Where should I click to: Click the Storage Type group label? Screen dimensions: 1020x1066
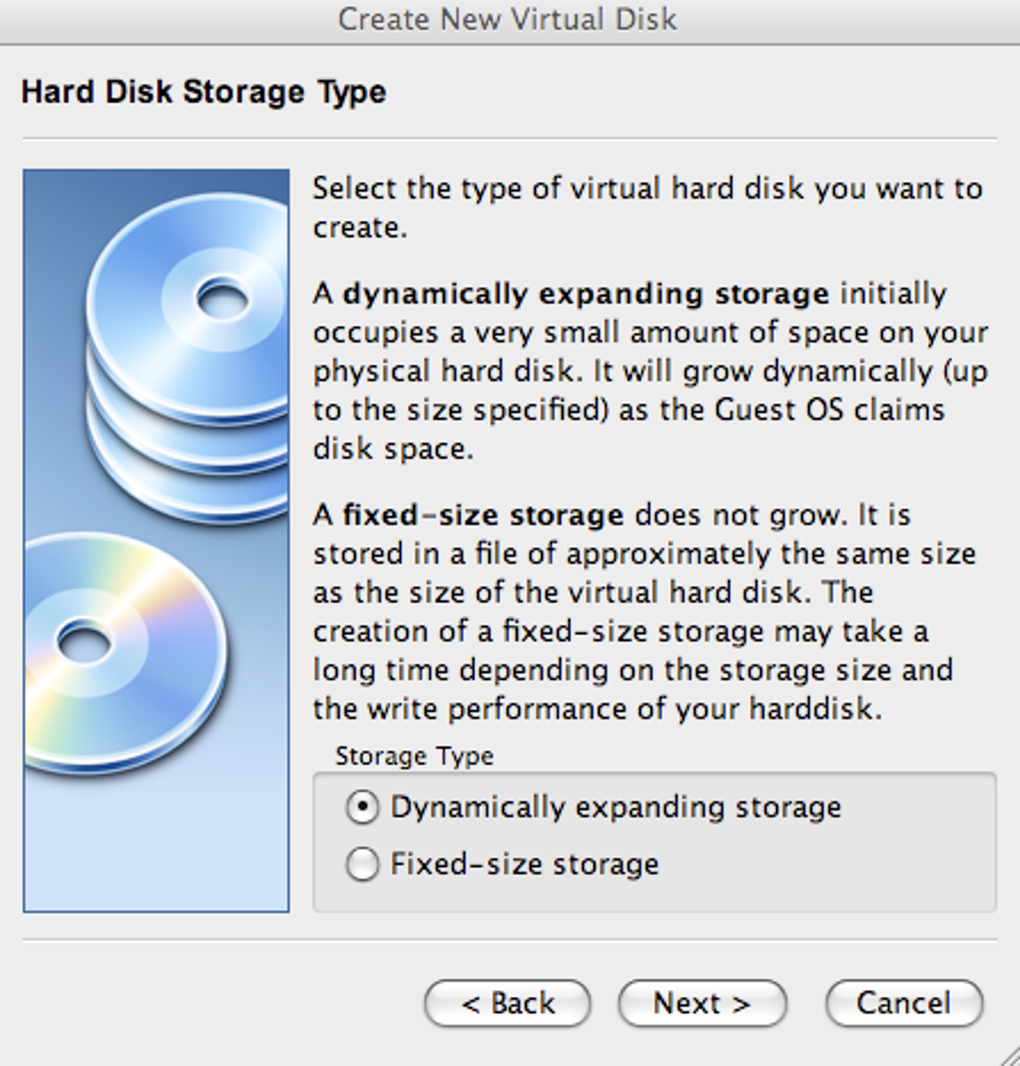click(414, 756)
